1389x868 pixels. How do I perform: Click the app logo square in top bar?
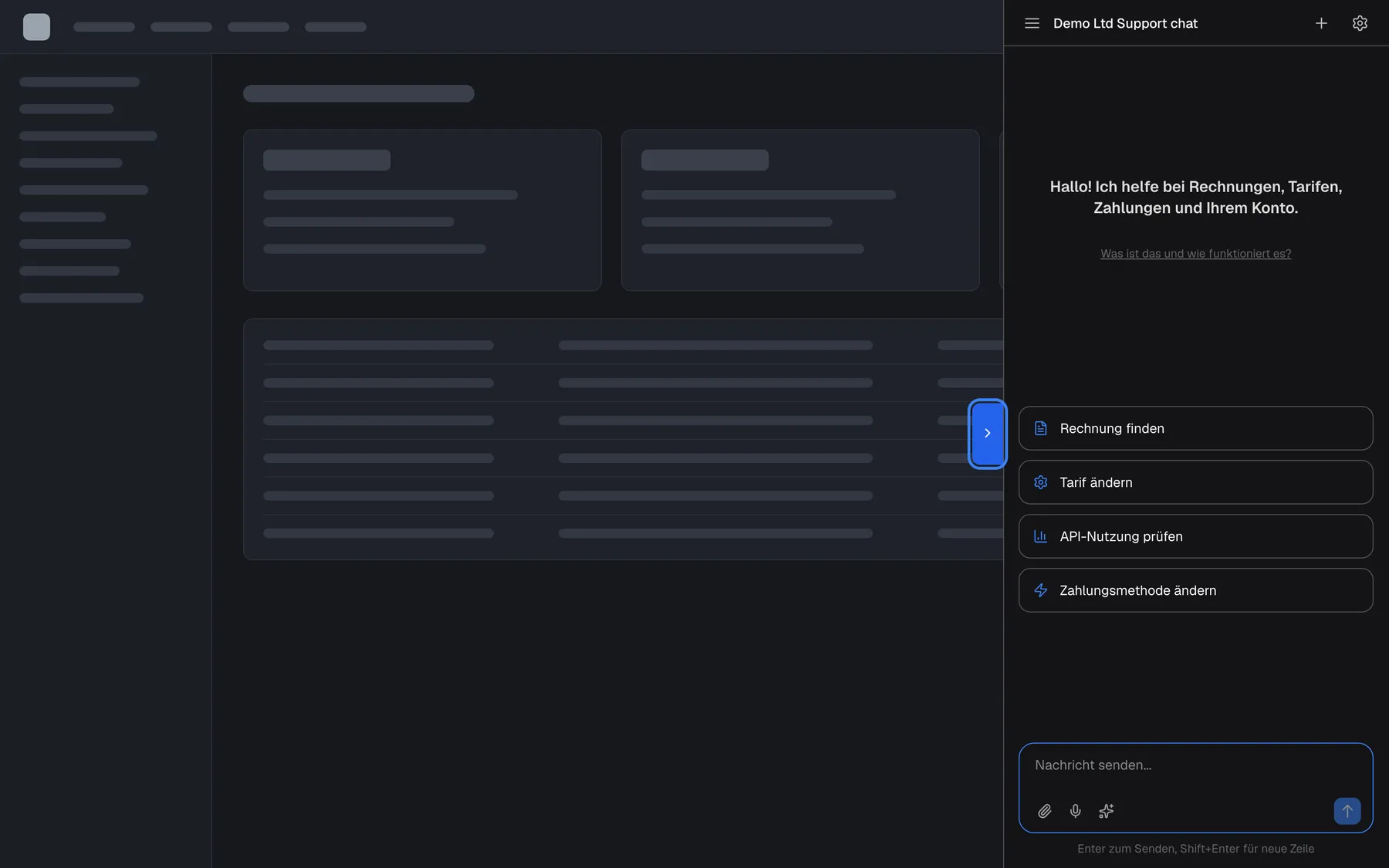point(36,27)
